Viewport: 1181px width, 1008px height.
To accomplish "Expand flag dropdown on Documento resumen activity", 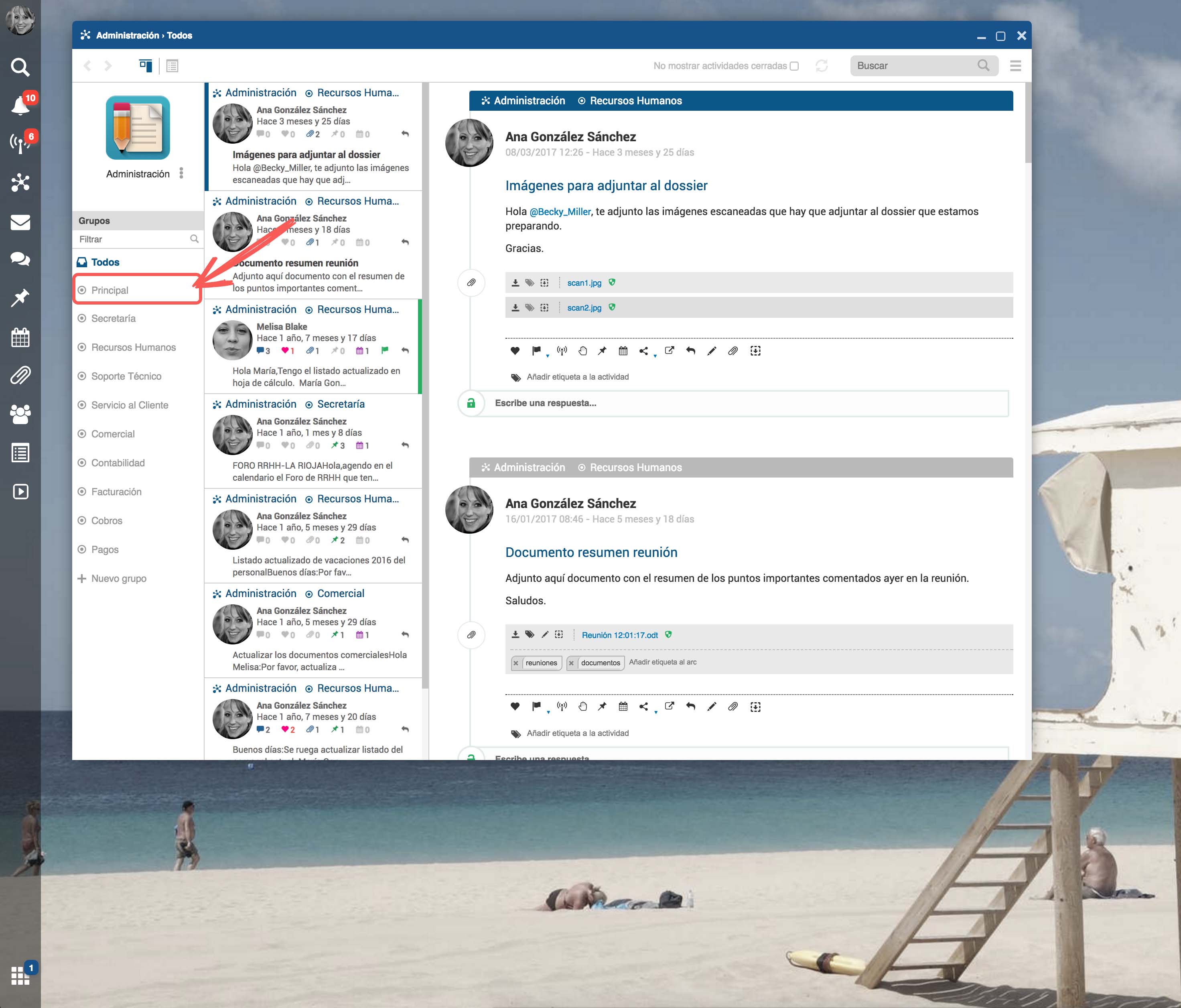I will pyautogui.click(x=548, y=712).
